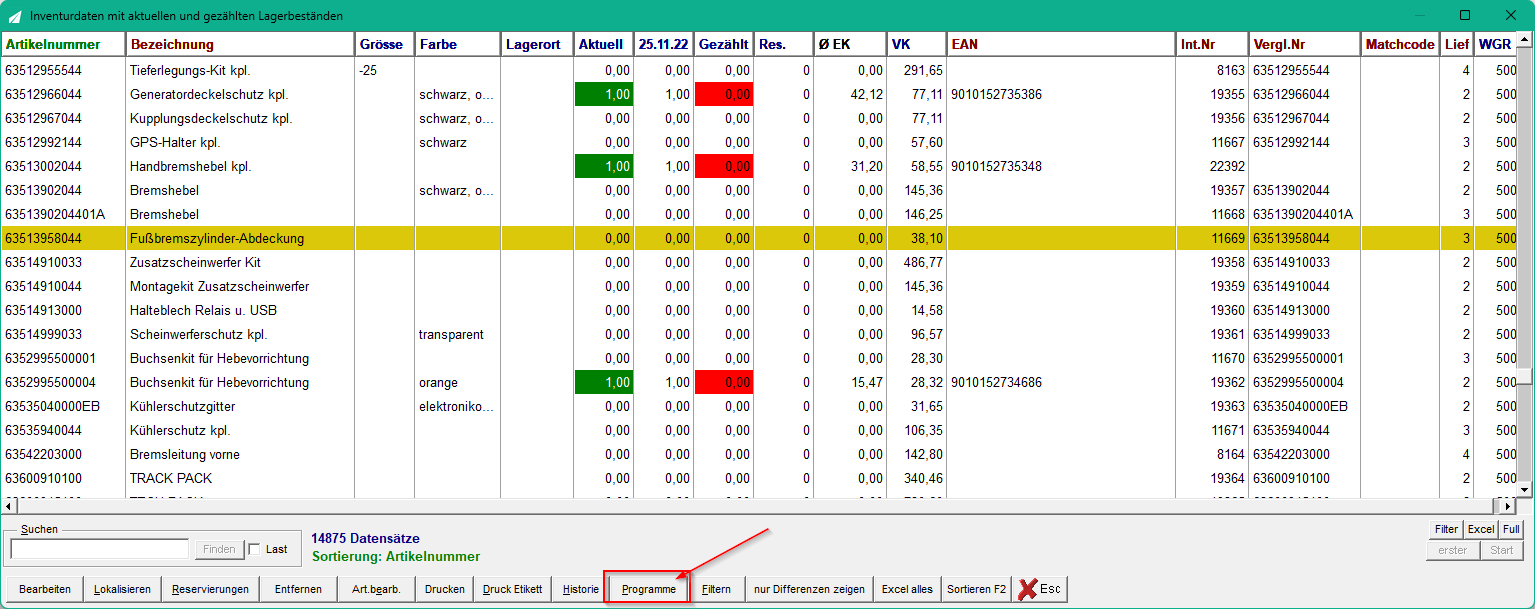Select row Kupplungsdeckelschutz kpl.
This screenshot has width=1535, height=609.
tap(758, 118)
